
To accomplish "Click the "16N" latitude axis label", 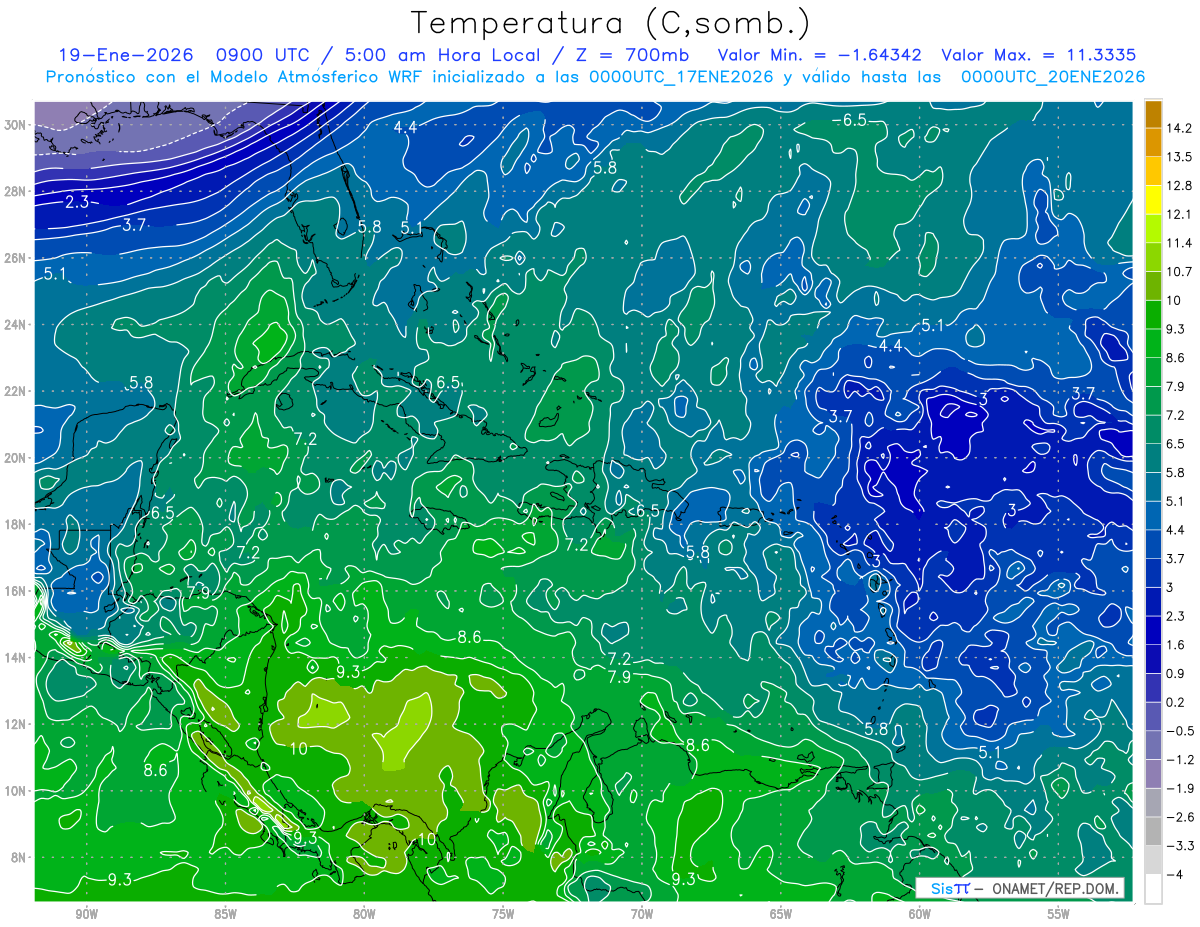I will [17, 591].
